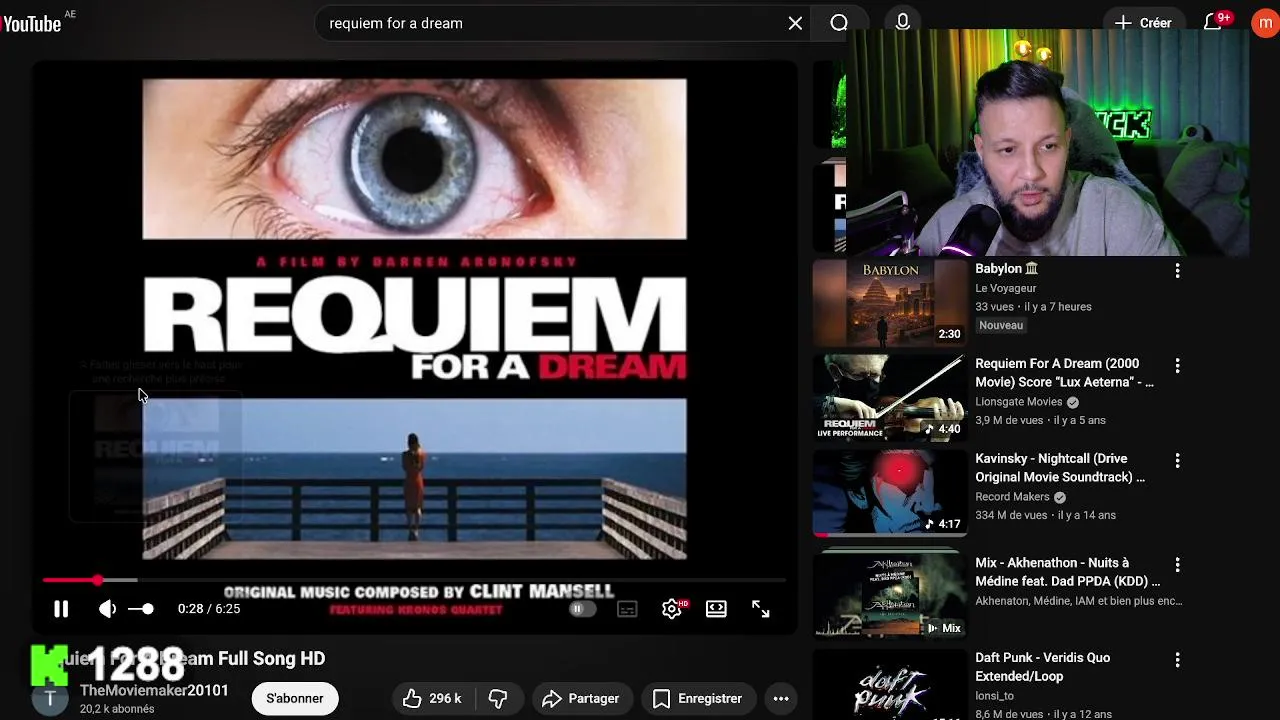This screenshot has height=720, width=1280.
Task: Open Lux Aeterna video thumbnail
Action: (x=889, y=397)
